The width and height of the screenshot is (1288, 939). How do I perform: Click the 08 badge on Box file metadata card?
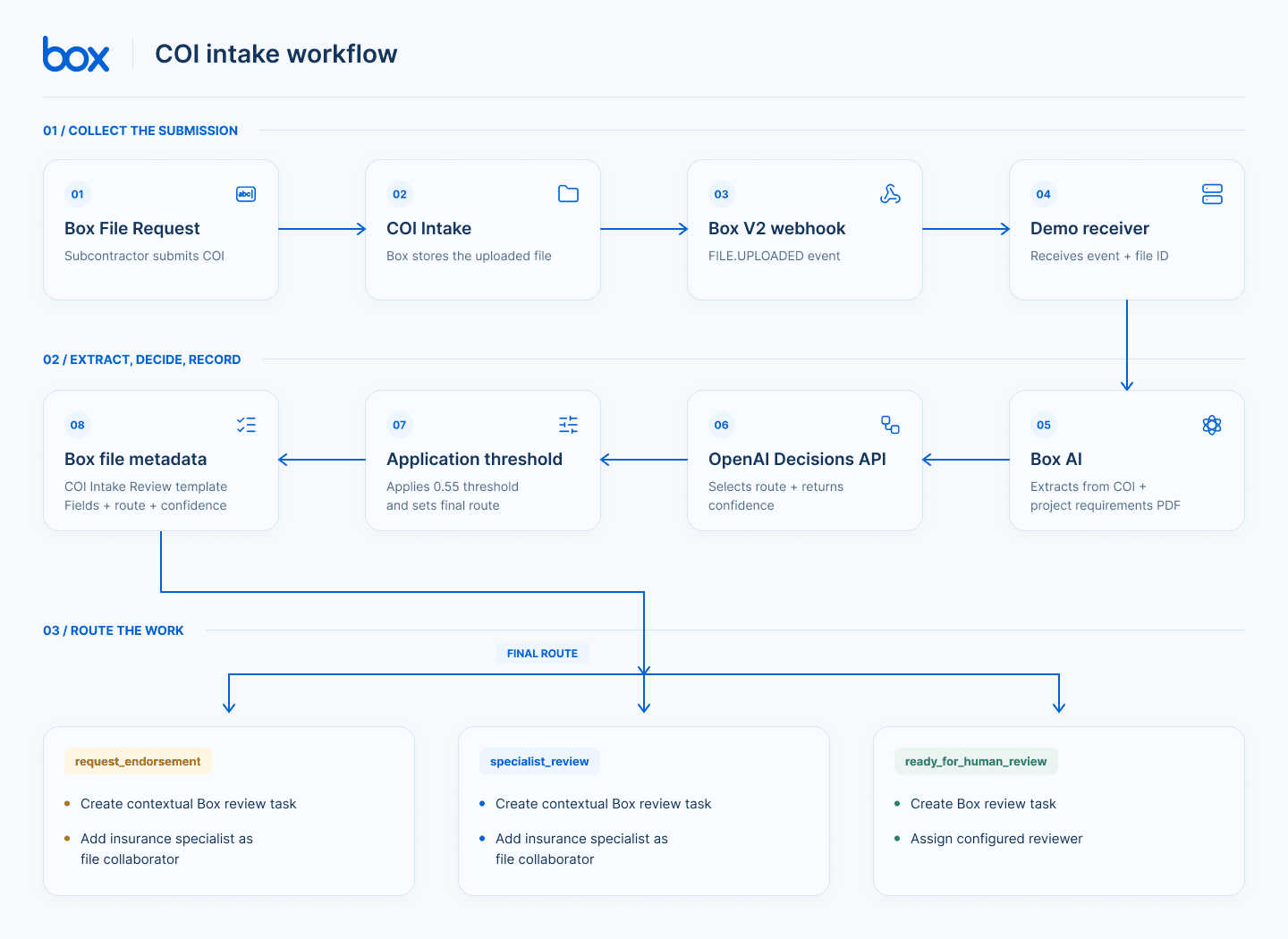coord(78,425)
